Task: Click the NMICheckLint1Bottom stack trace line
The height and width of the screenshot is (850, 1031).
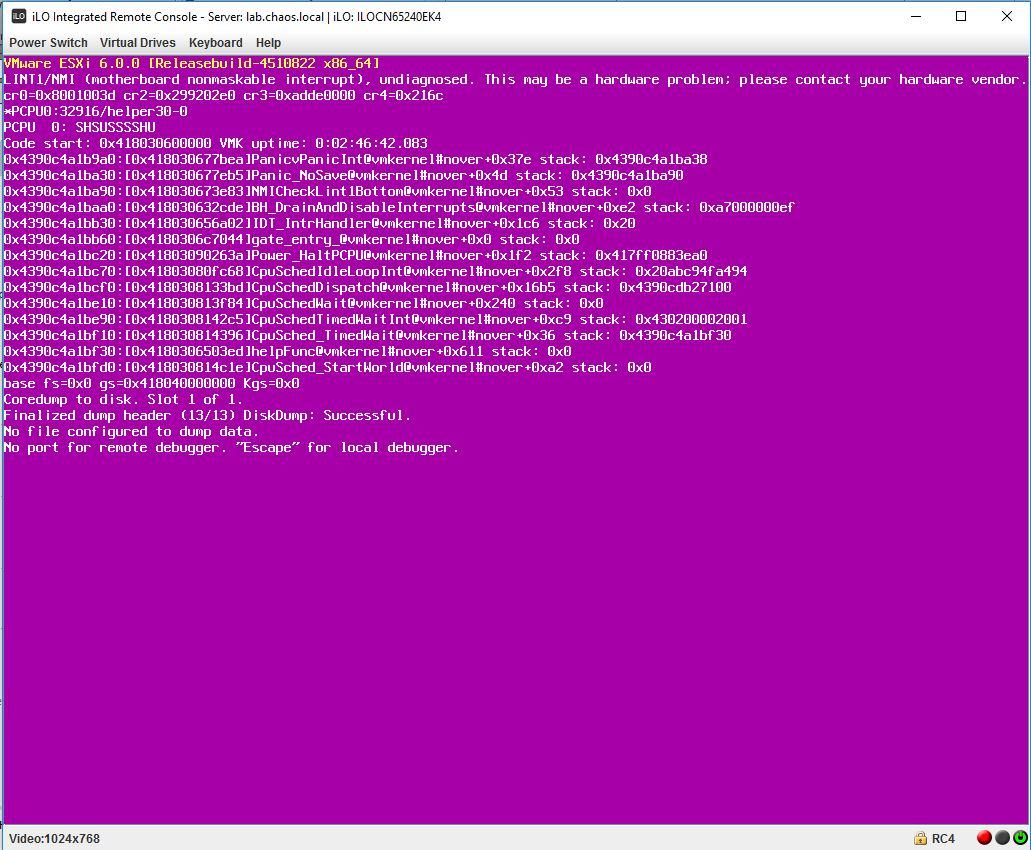Action: pos(327,191)
